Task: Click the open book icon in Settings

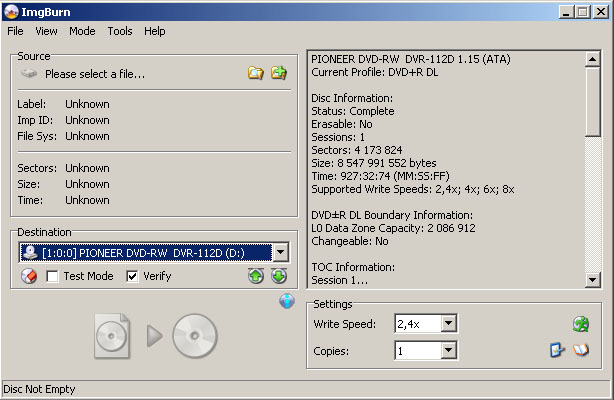Action: coord(581,350)
